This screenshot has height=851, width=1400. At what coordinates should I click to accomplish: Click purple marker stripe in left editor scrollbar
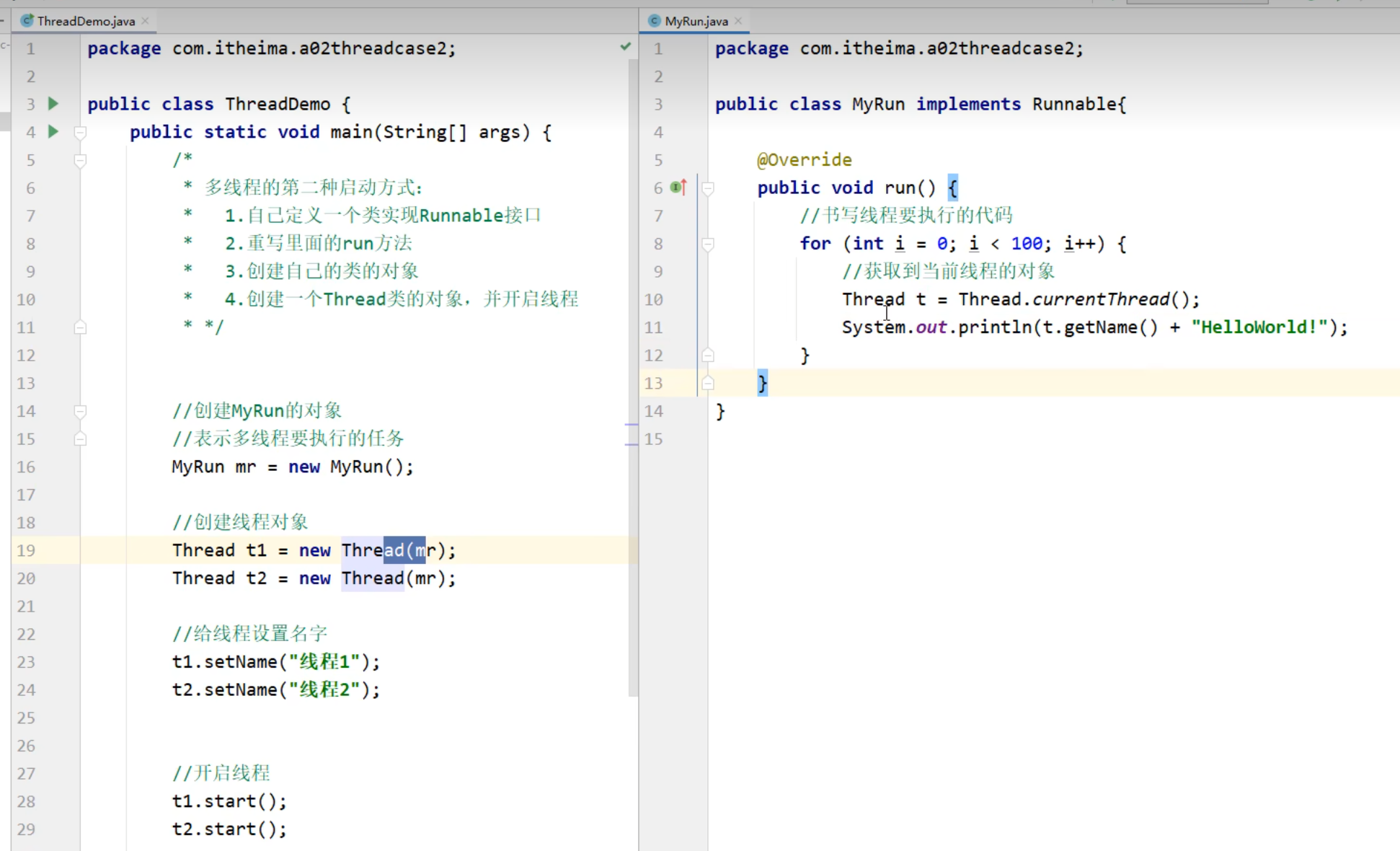(631, 425)
